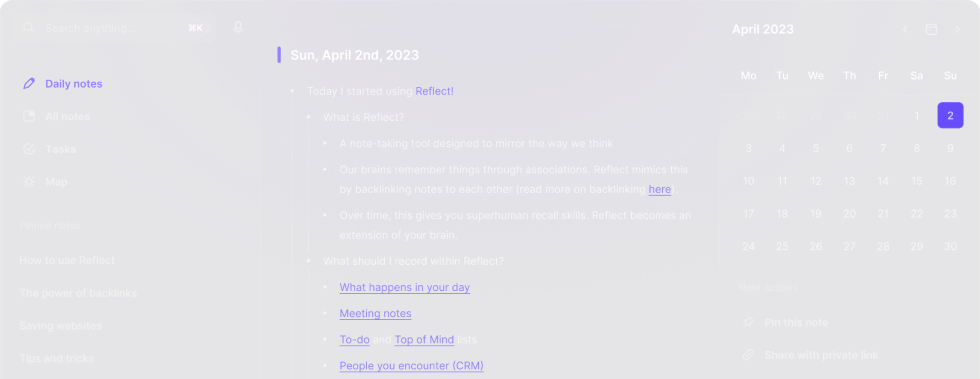Click the All notes sidebar icon
The height and width of the screenshot is (379, 980).
(x=29, y=116)
